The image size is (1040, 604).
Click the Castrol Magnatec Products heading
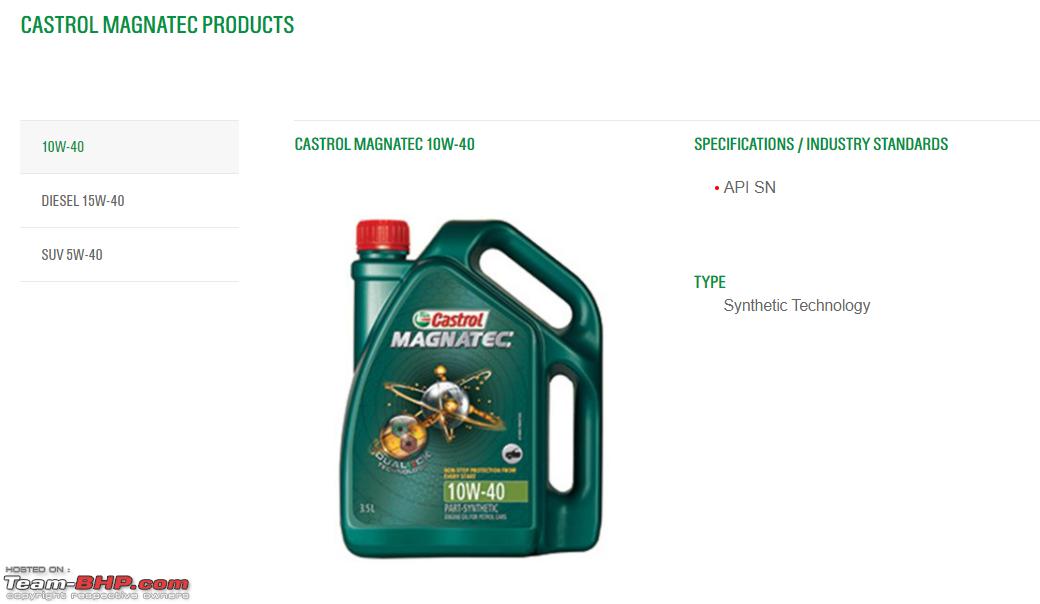pyautogui.click(x=157, y=25)
